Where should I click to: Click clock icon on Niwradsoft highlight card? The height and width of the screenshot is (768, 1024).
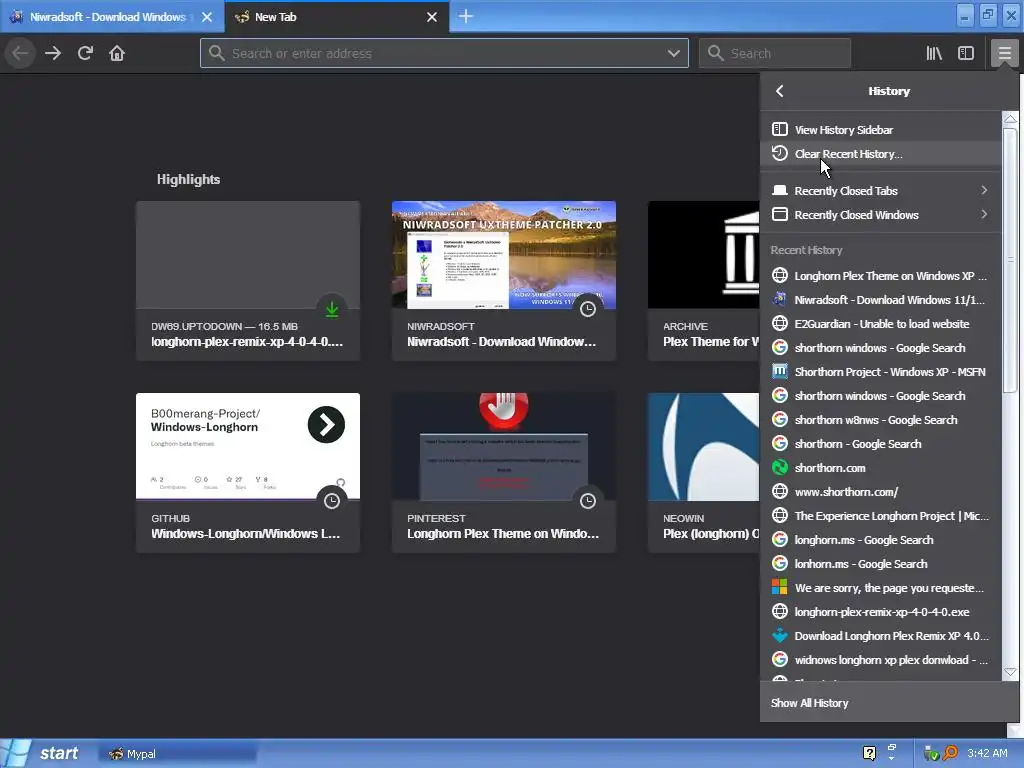click(x=588, y=309)
